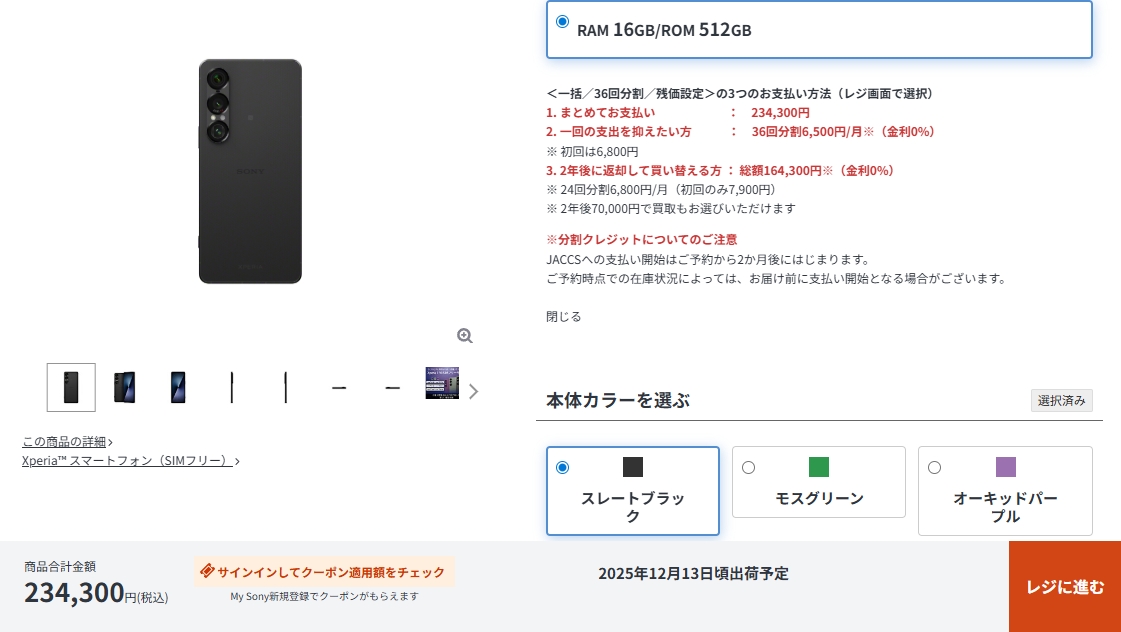Click the 選択済み badge beside 本体カラーを選ぶ
Viewport: 1121px width, 632px height.
(1062, 400)
